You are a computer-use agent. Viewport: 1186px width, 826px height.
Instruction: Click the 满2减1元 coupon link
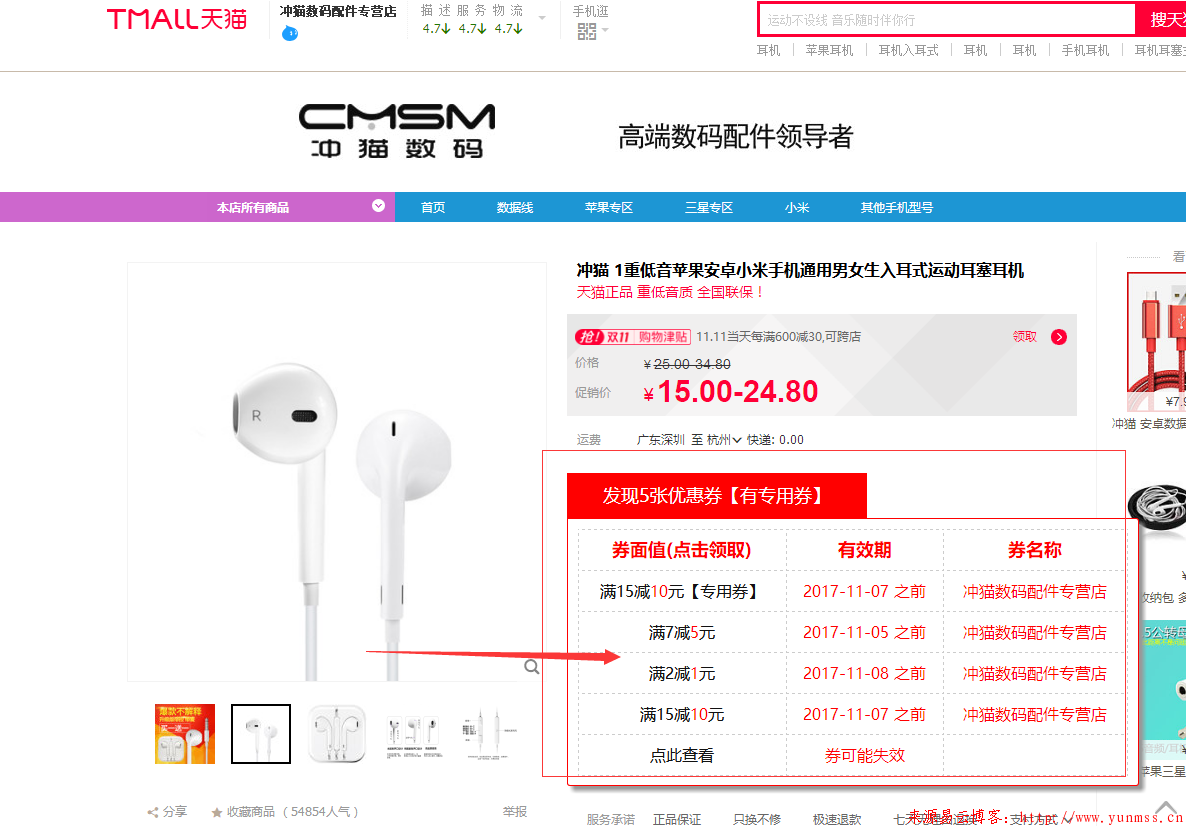[681, 673]
